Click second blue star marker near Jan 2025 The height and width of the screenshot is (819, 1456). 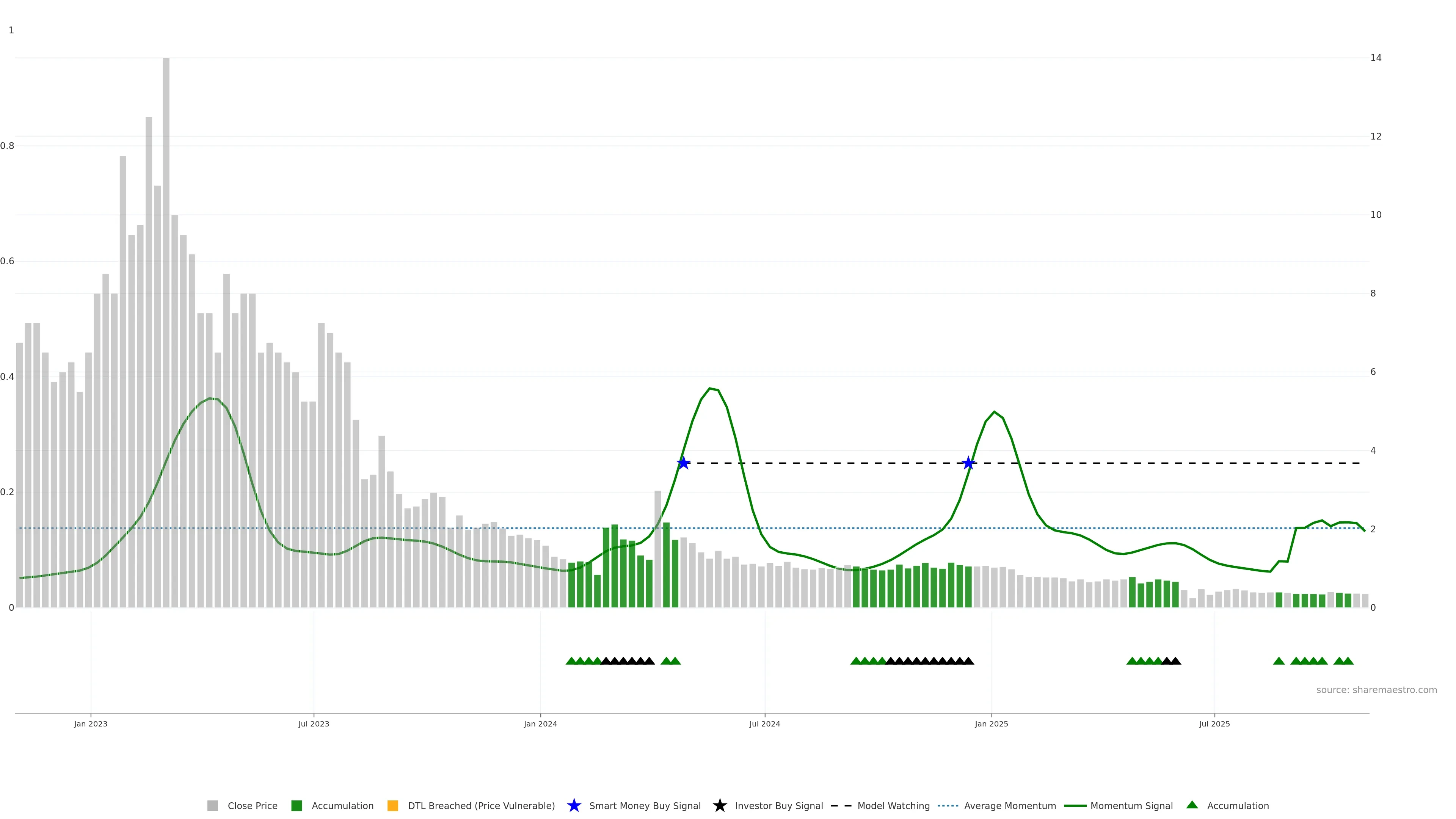point(968,463)
